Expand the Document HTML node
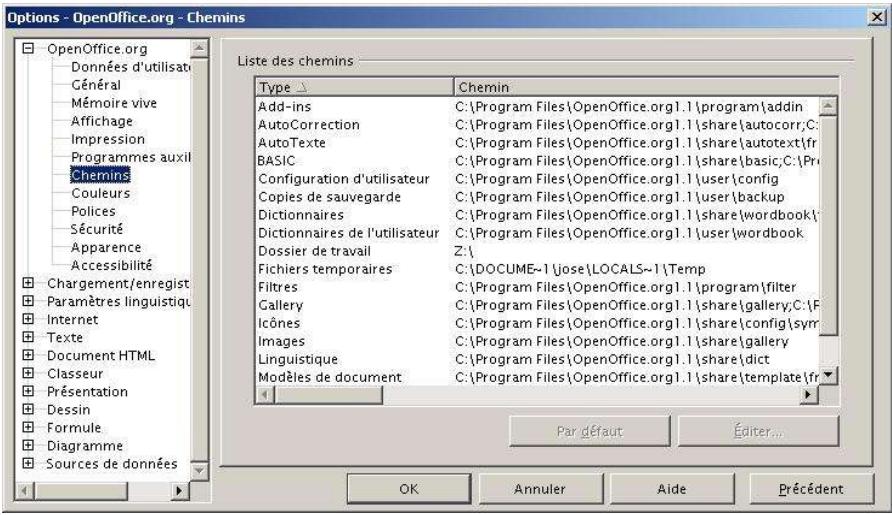 [x=28, y=355]
